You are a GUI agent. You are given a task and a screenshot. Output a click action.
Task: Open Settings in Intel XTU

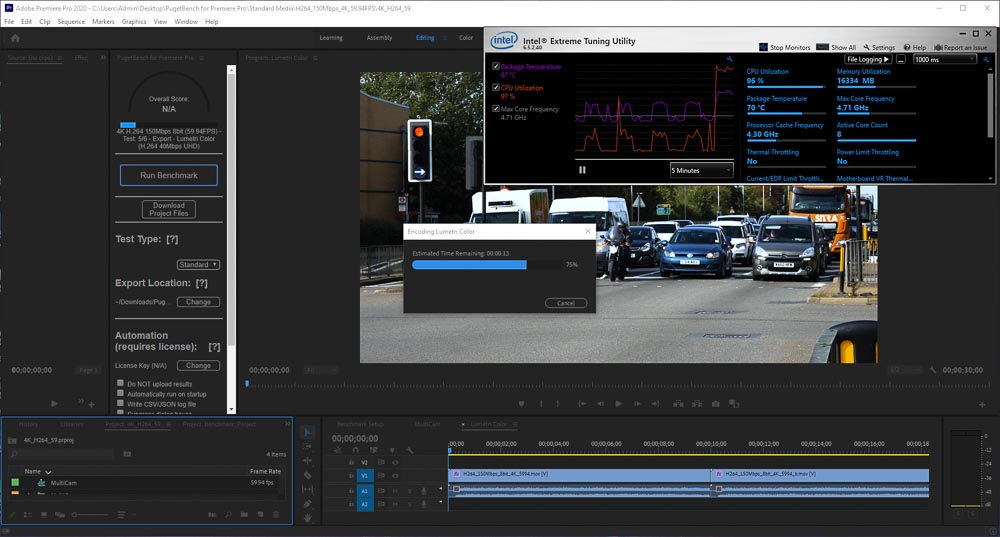[x=879, y=47]
